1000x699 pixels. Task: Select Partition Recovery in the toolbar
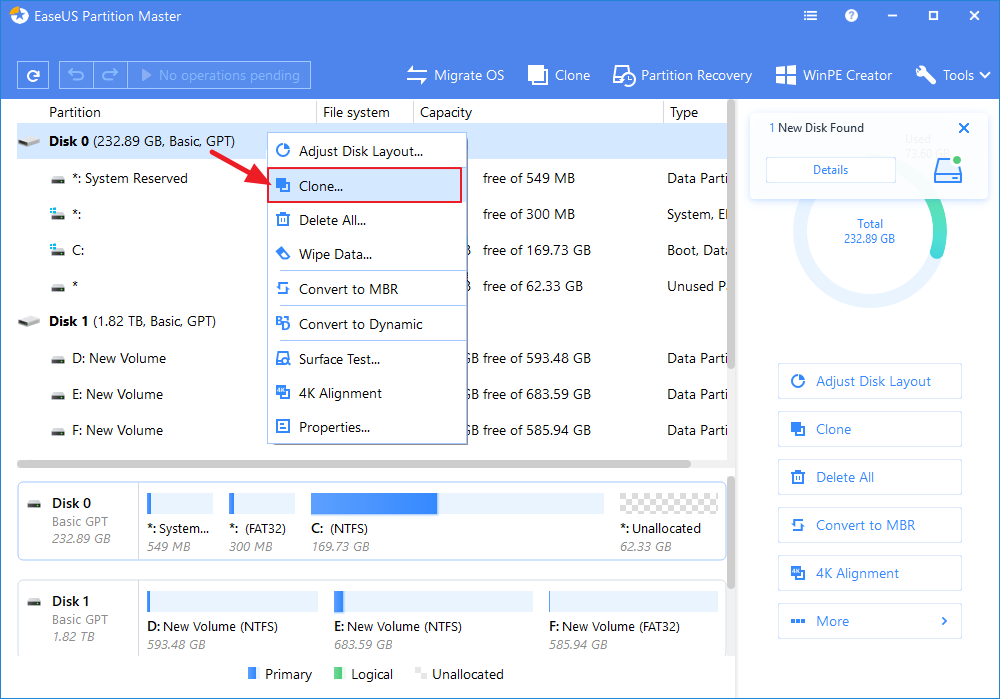[x=682, y=74]
